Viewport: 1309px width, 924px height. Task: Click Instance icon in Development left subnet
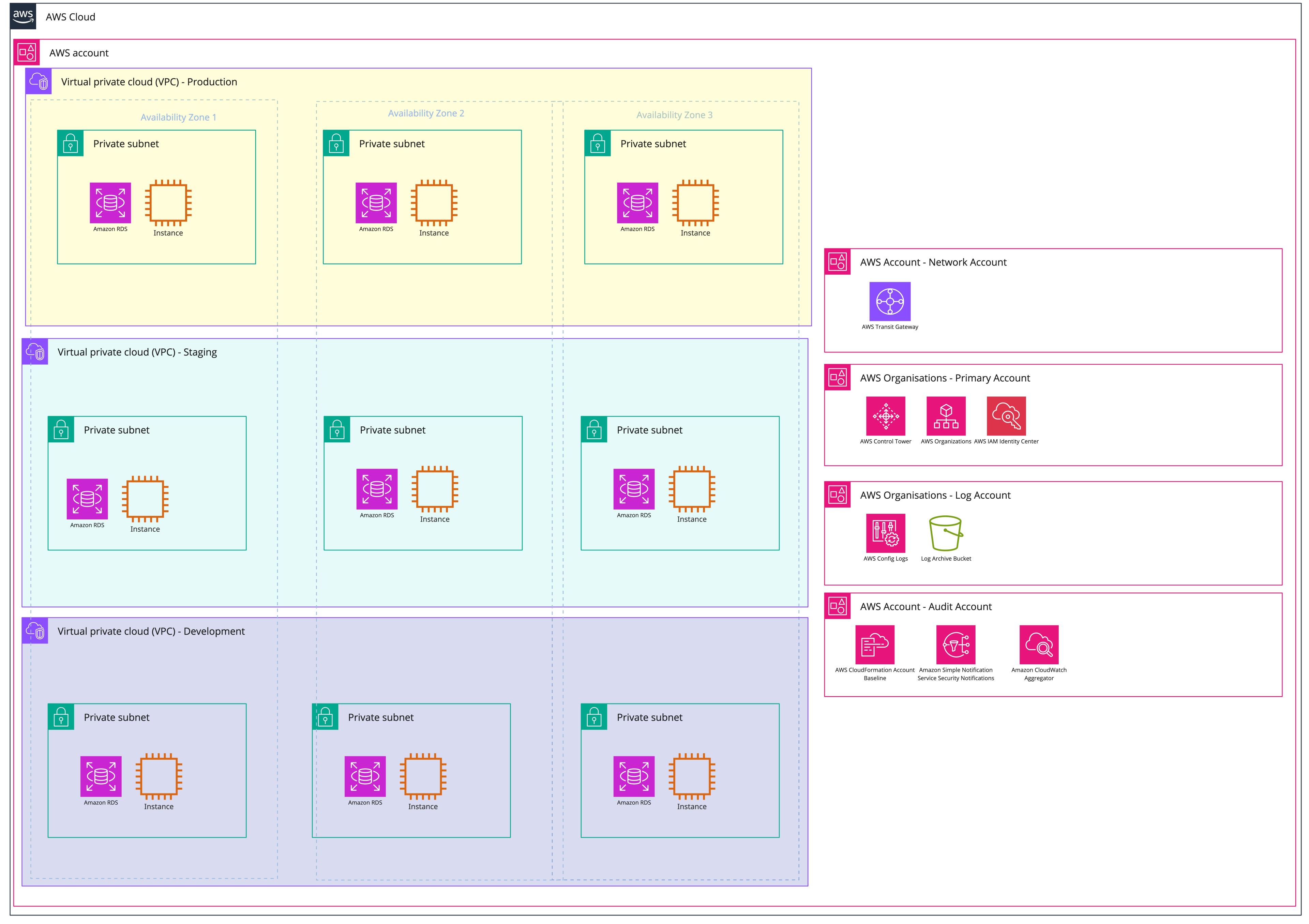click(159, 776)
